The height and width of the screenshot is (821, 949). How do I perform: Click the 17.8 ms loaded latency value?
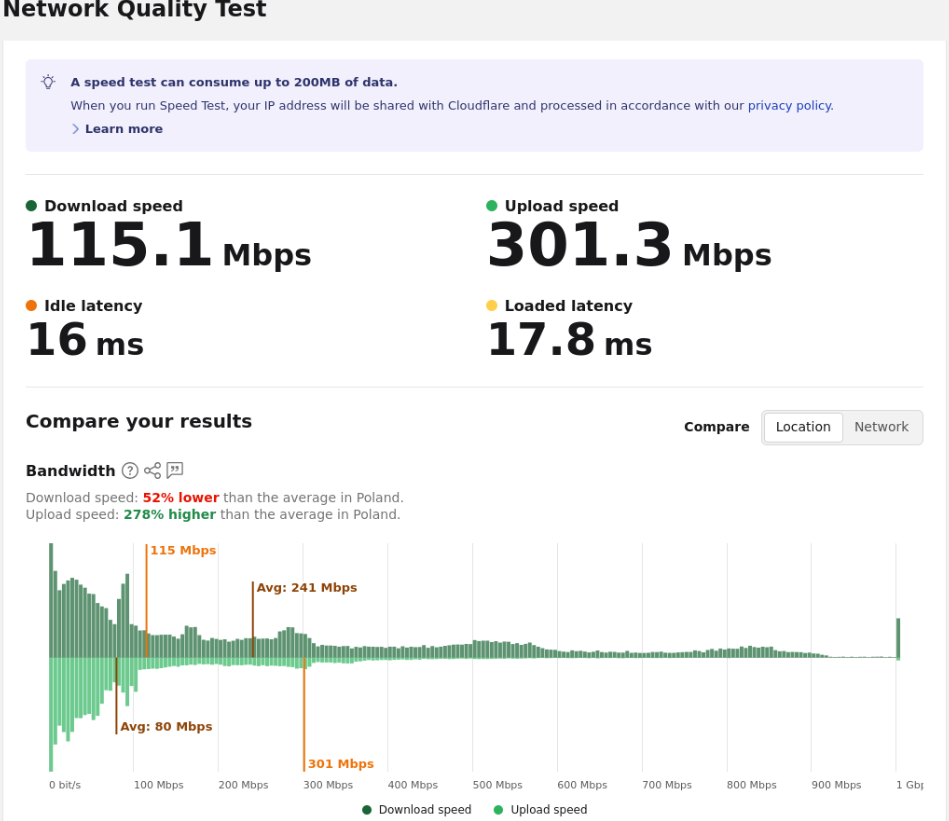click(x=570, y=340)
